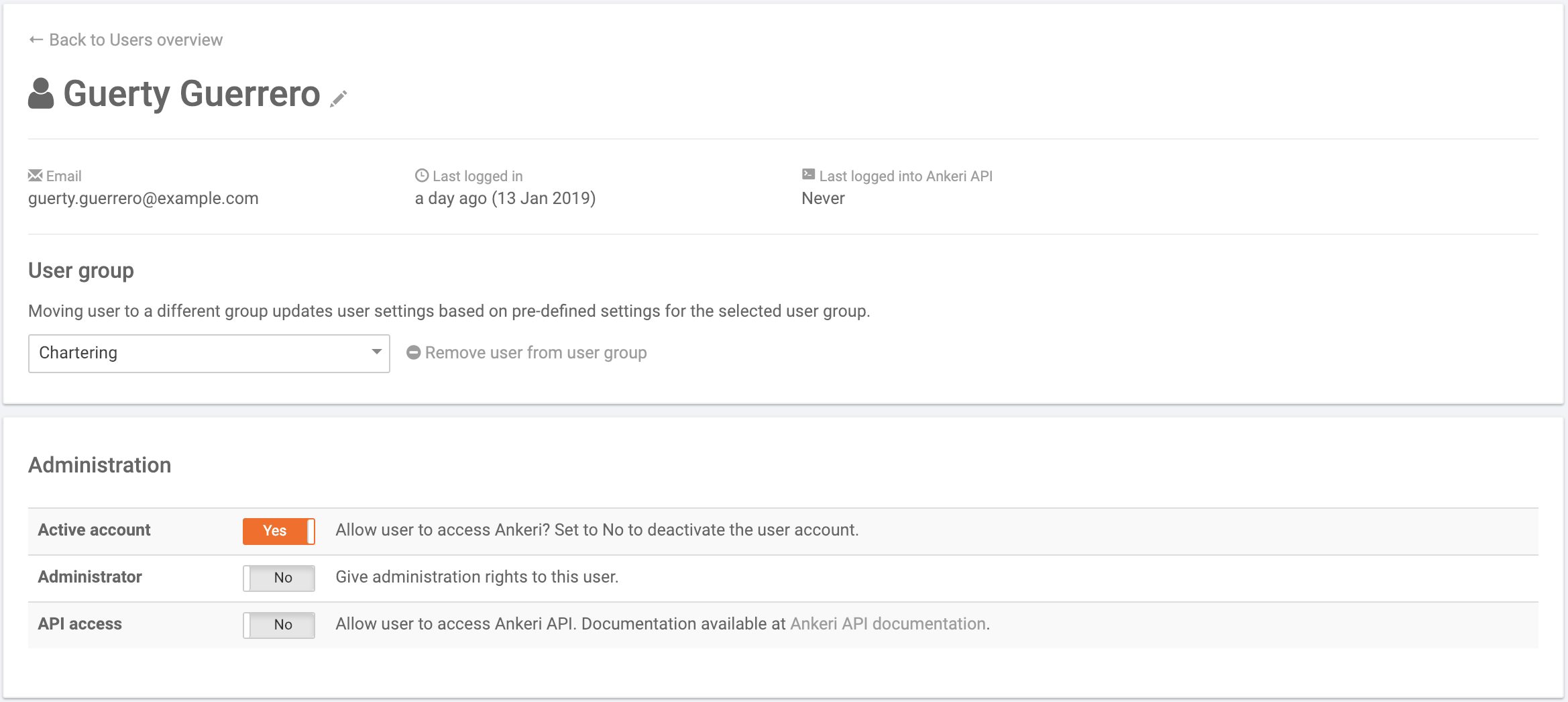Open Ankeri API documentation link
The image size is (1568, 702).
click(888, 624)
